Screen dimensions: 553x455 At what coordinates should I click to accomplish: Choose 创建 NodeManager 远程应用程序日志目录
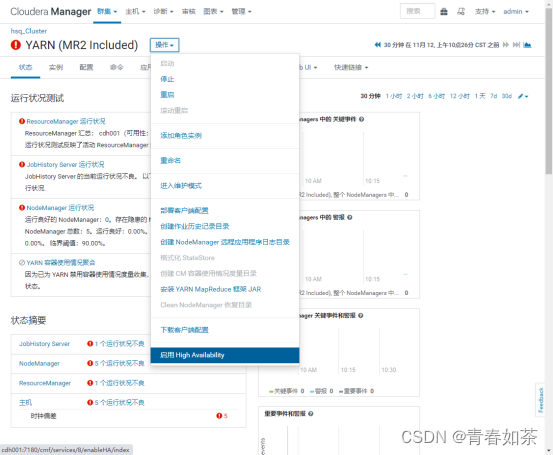click(225, 242)
